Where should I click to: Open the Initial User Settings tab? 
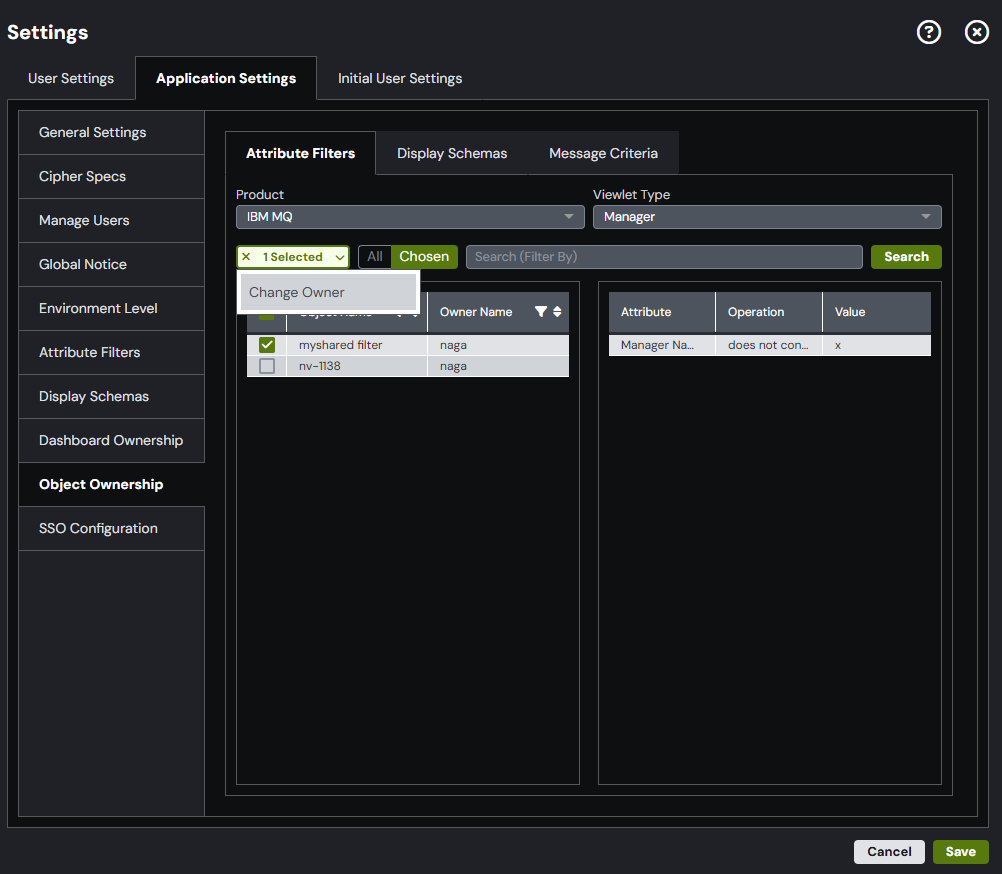(x=400, y=79)
